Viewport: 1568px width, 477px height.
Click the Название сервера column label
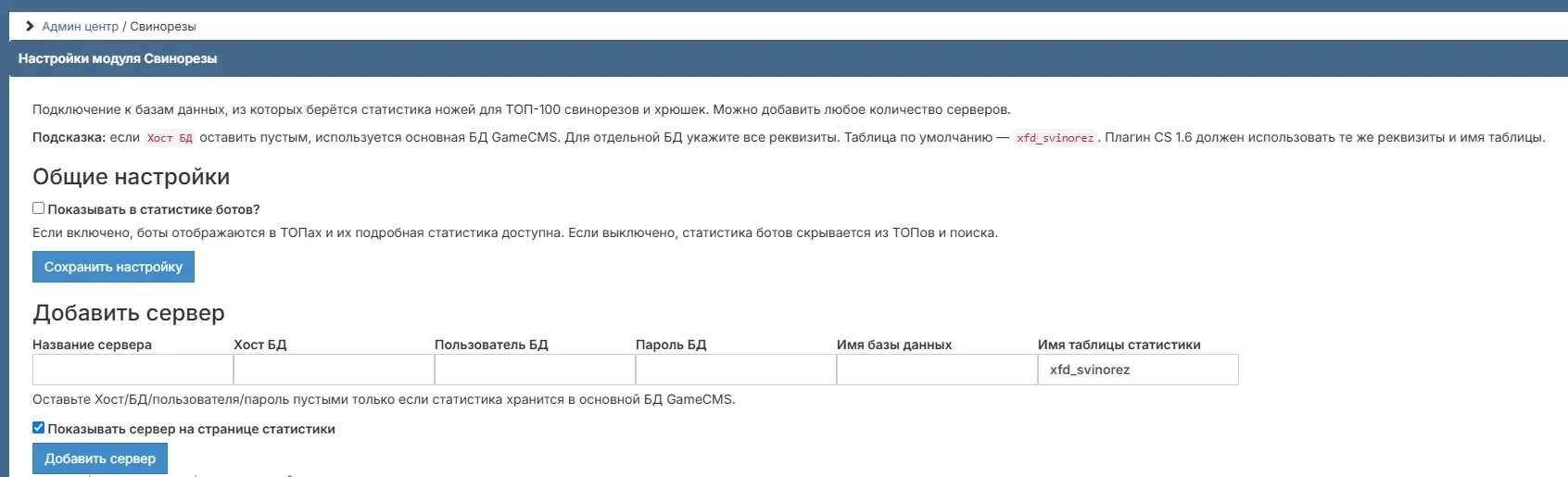coord(92,345)
